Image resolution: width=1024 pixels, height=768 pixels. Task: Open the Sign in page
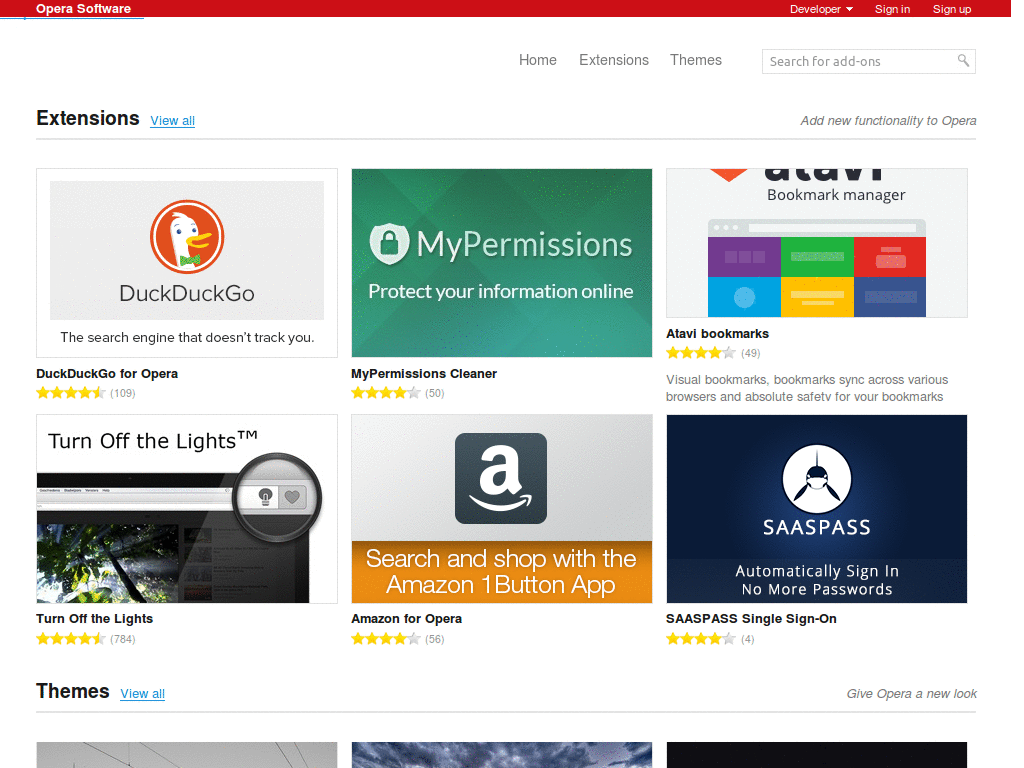(892, 9)
